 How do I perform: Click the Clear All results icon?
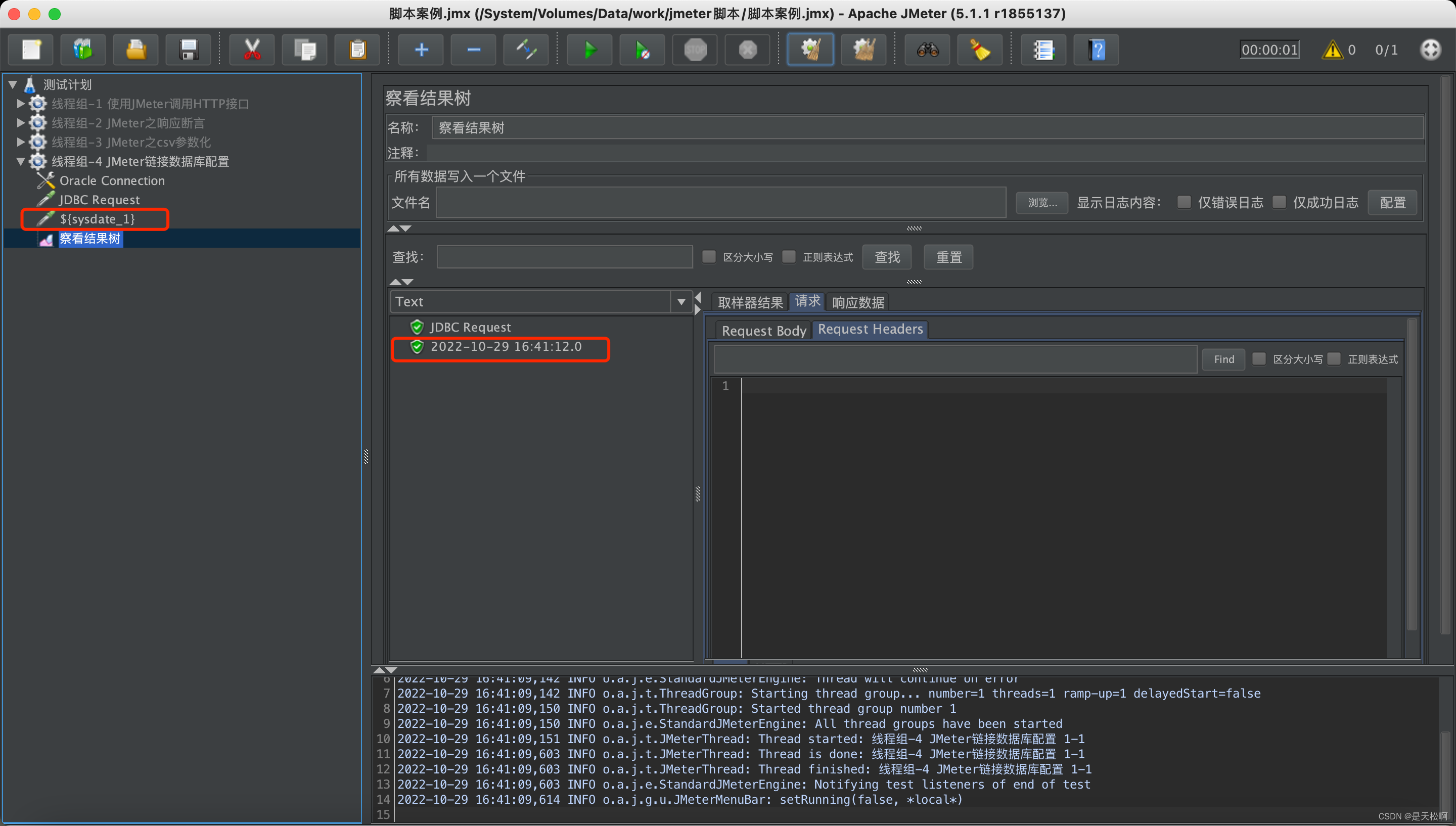coord(864,50)
